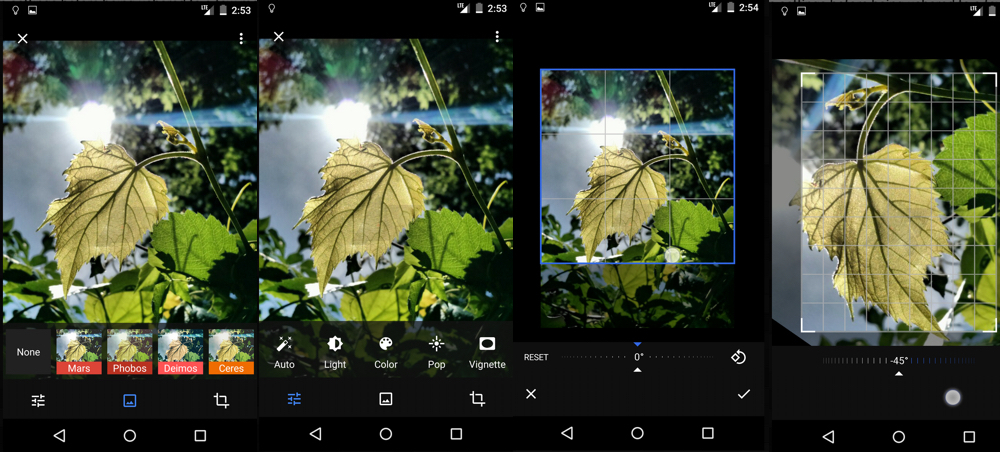Tap Back button in the fourth screen
The width and height of the screenshot is (1000, 452).
[828, 437]
